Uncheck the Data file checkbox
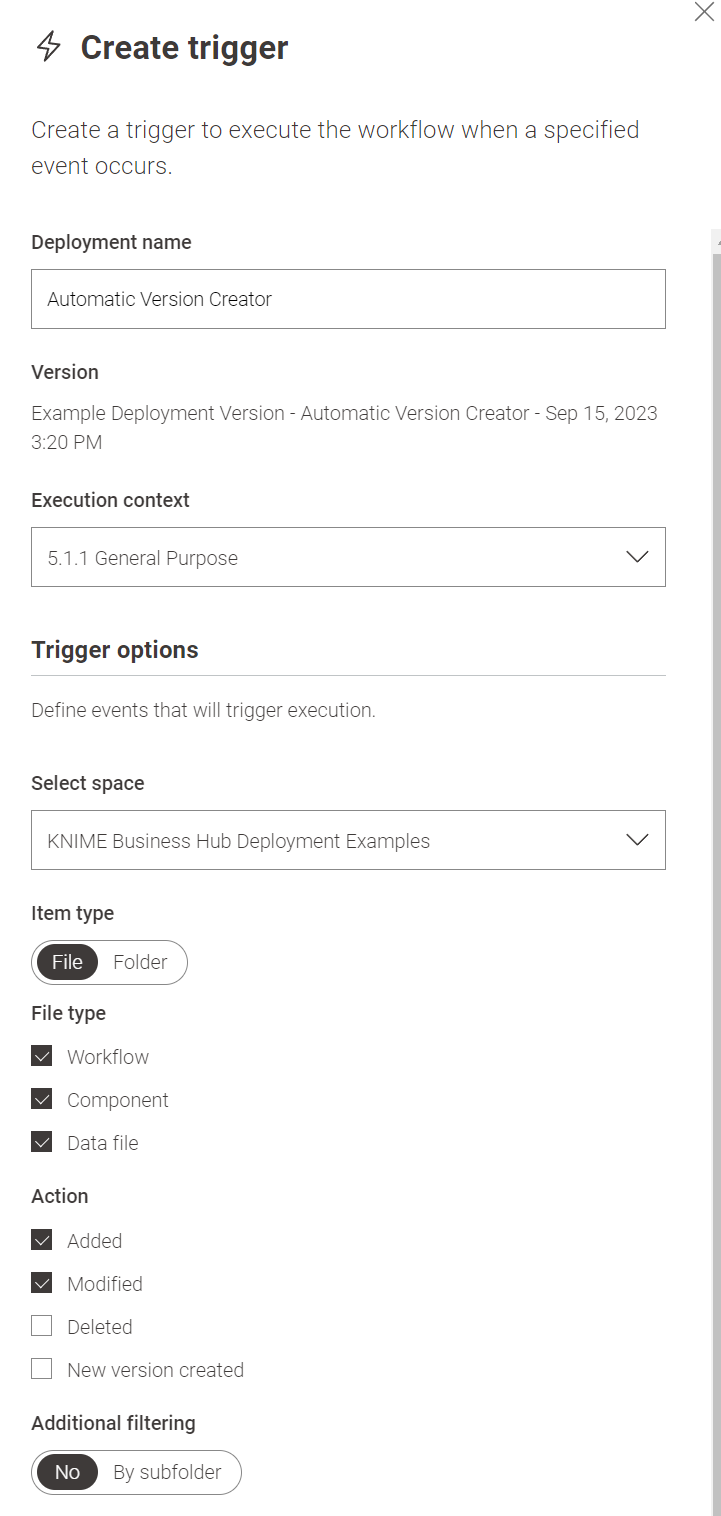The width and height of the screenshot is (721, 1516). coord(42,1143)
